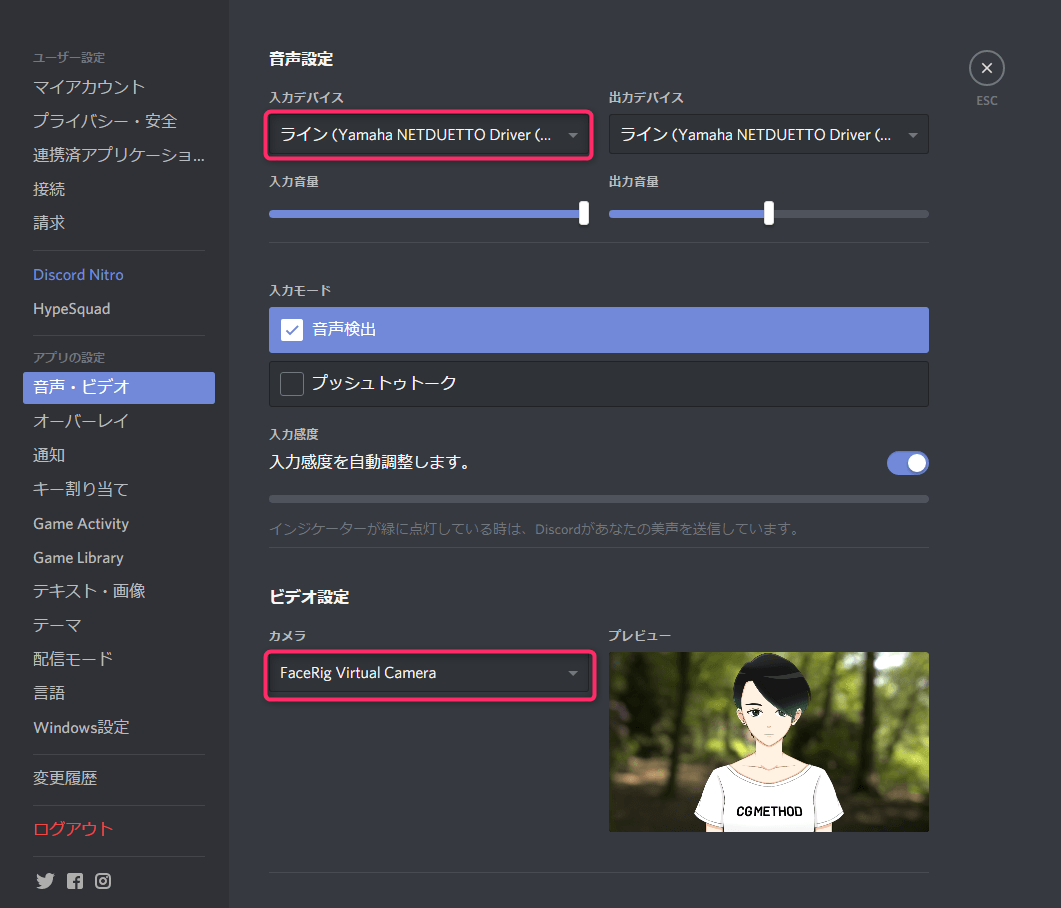The image size is (1061, 908).
Task: Go to Game Activity settings
Action: coord(81,524)
